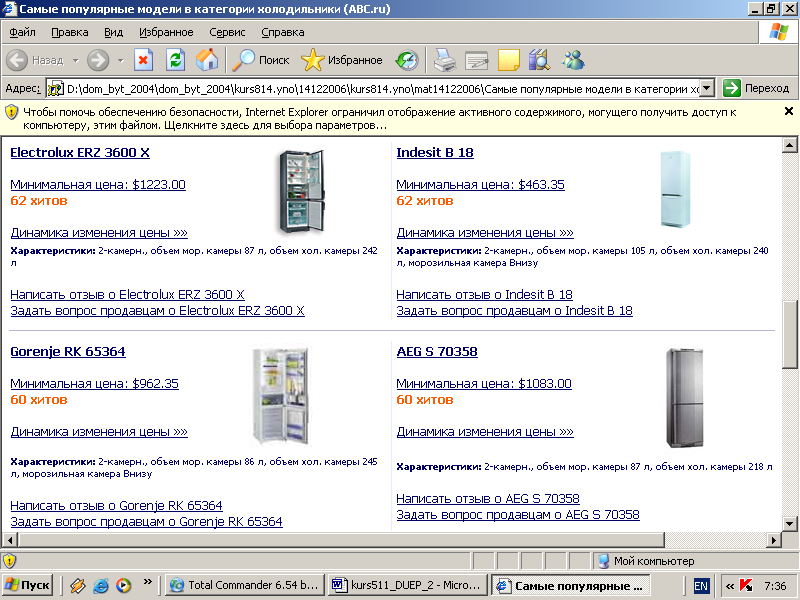Open Messenger people icon
800x600 pixels.
pyautogui.click(x=573, y=60)
